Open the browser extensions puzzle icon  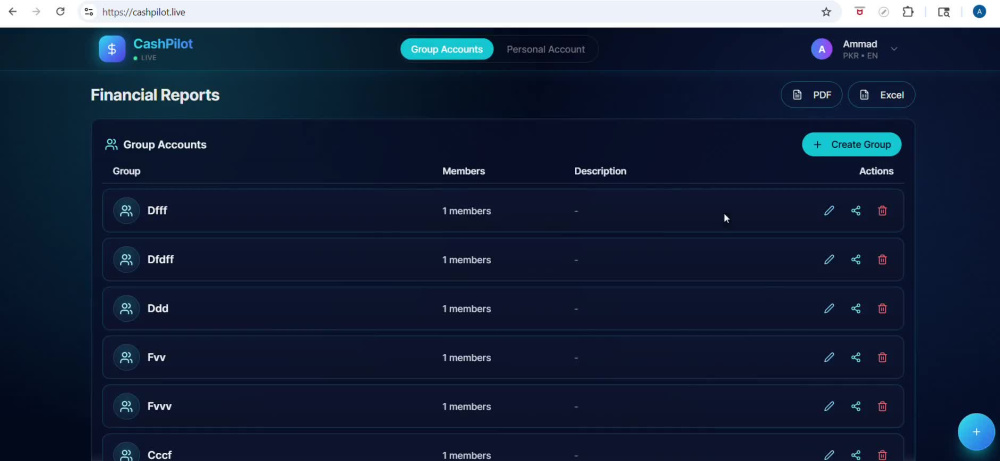point(908,12)
